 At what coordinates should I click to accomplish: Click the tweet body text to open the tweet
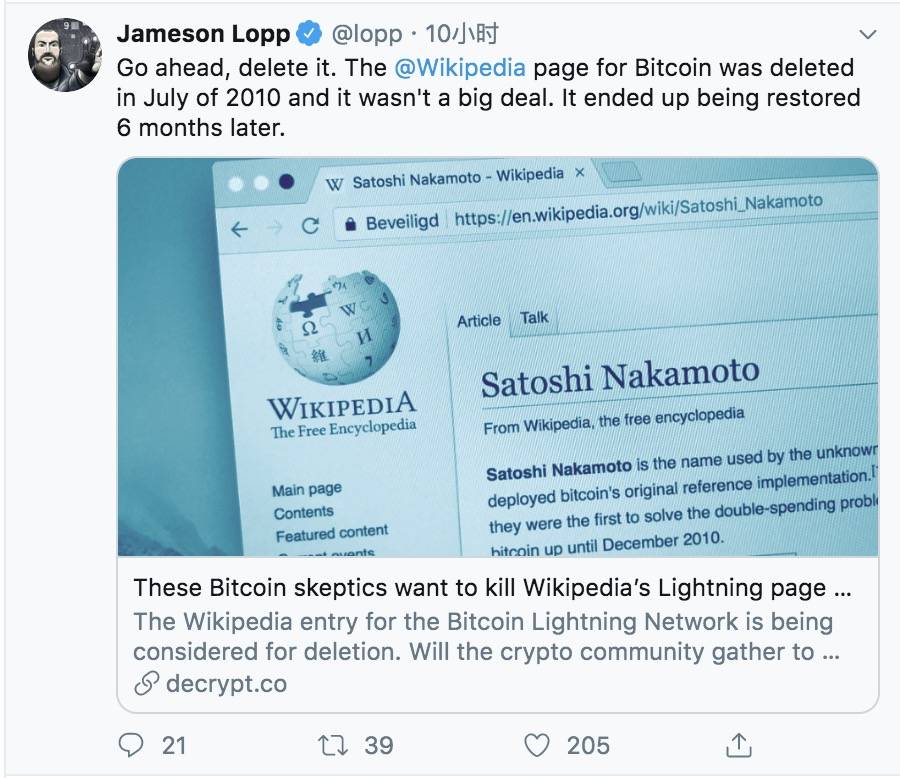[x=488, y=98]
